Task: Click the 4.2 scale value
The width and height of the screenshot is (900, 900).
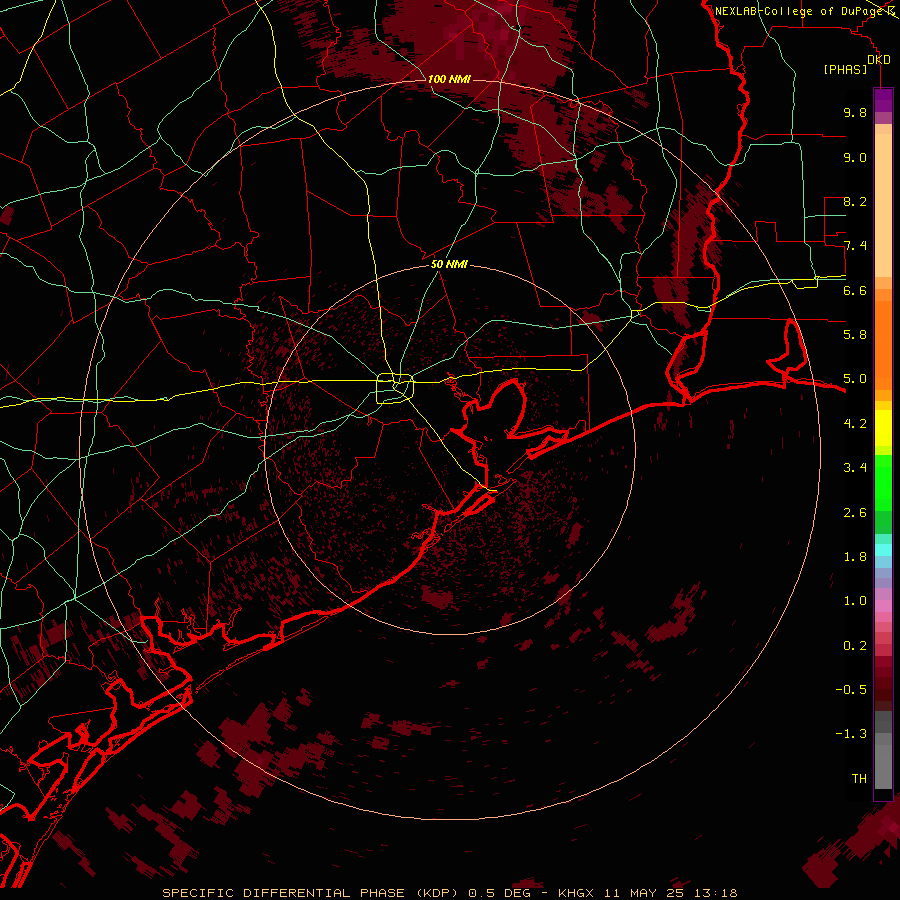Action: [855, 424]
